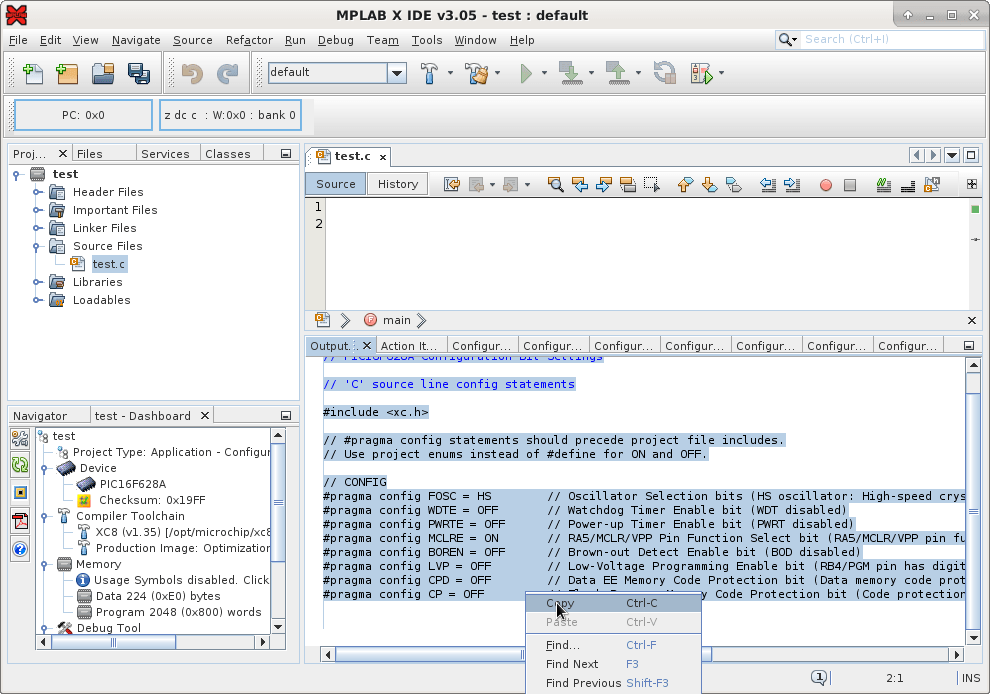Choose Copy from the context menu
The image size is (990, 694).
pyautogui.click(x=613, y=603)
